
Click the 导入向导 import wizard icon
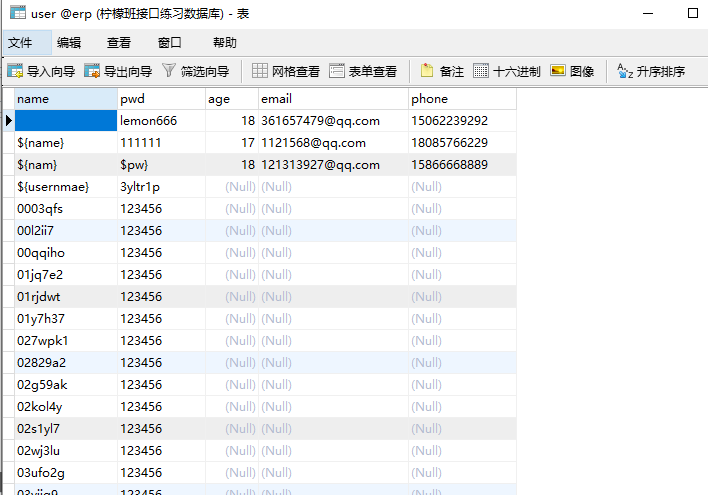15,71
